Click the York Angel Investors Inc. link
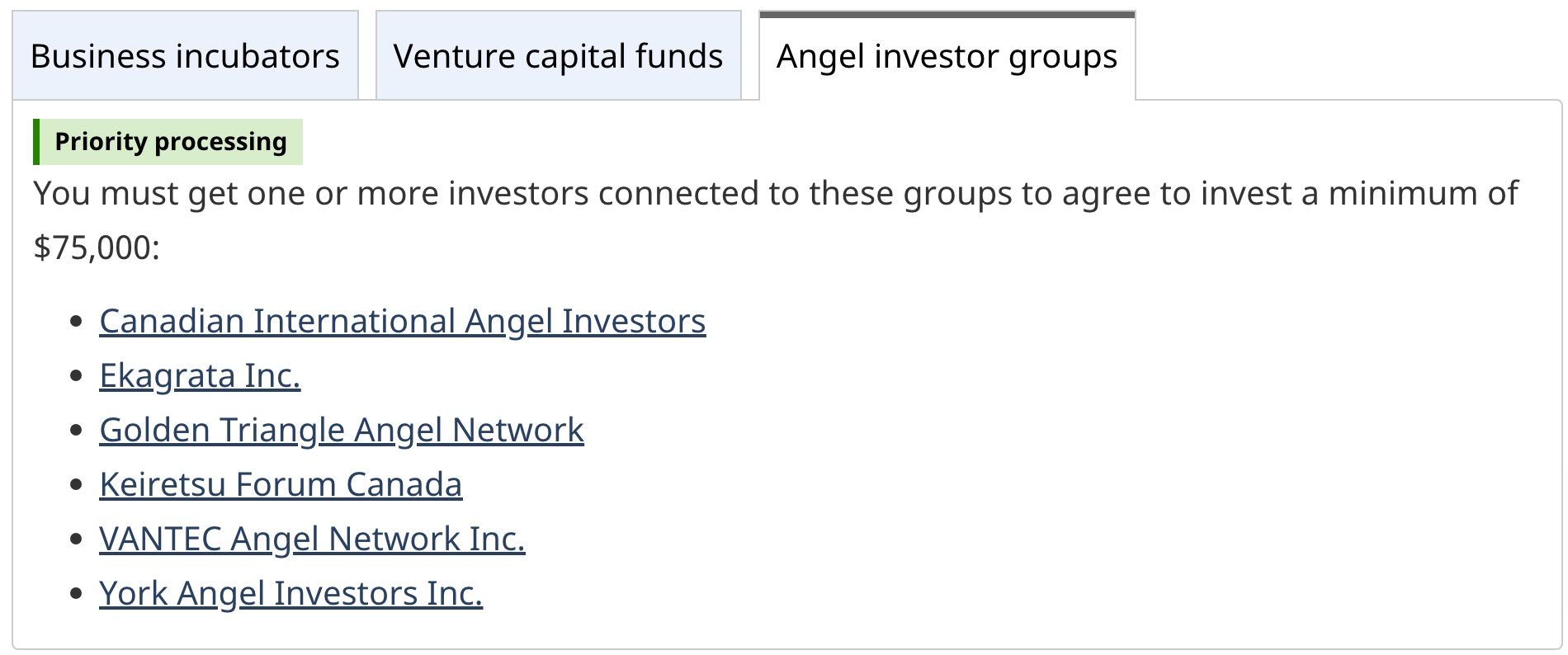The width and height of the screenshot is (1568, 655). click(x=290, y=593)
